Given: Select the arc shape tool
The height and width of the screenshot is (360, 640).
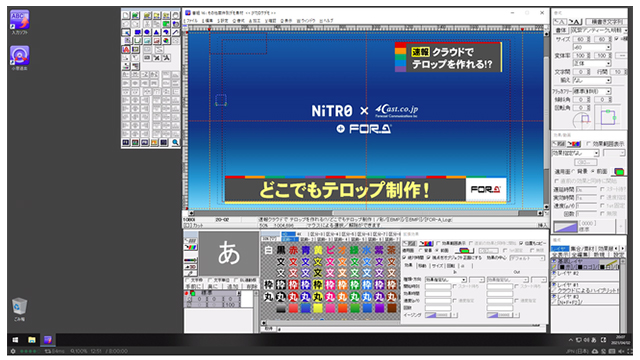Looking at the screenshot, I should click(166, 32).
